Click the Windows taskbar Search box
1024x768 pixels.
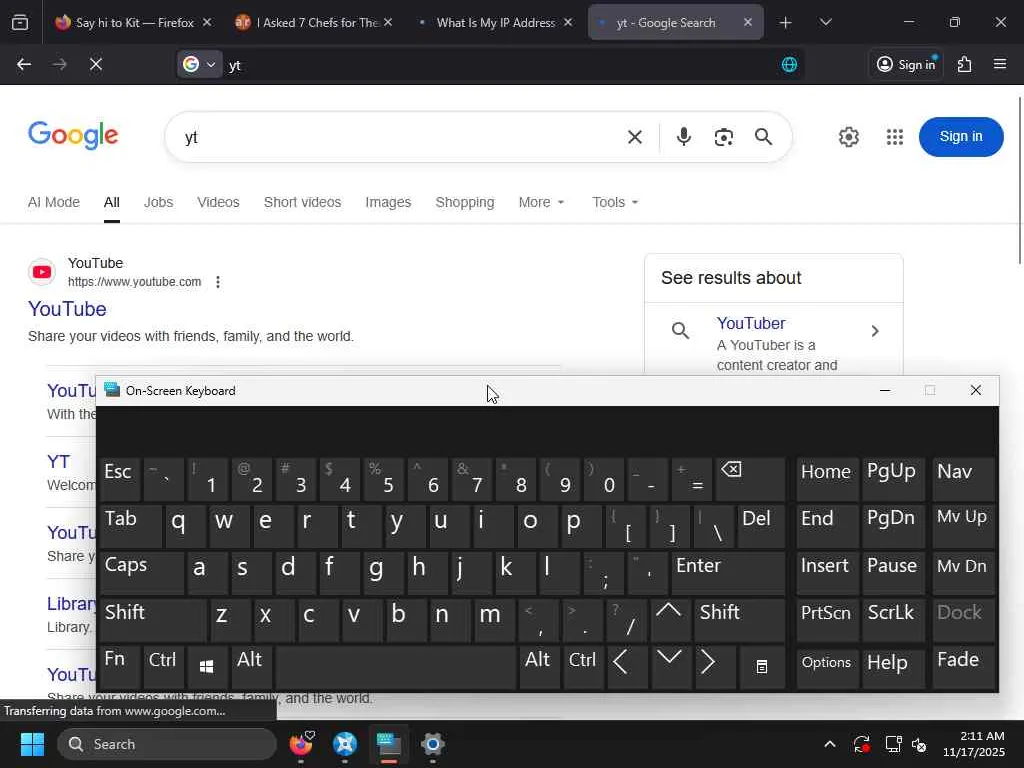tap(167, 744)
